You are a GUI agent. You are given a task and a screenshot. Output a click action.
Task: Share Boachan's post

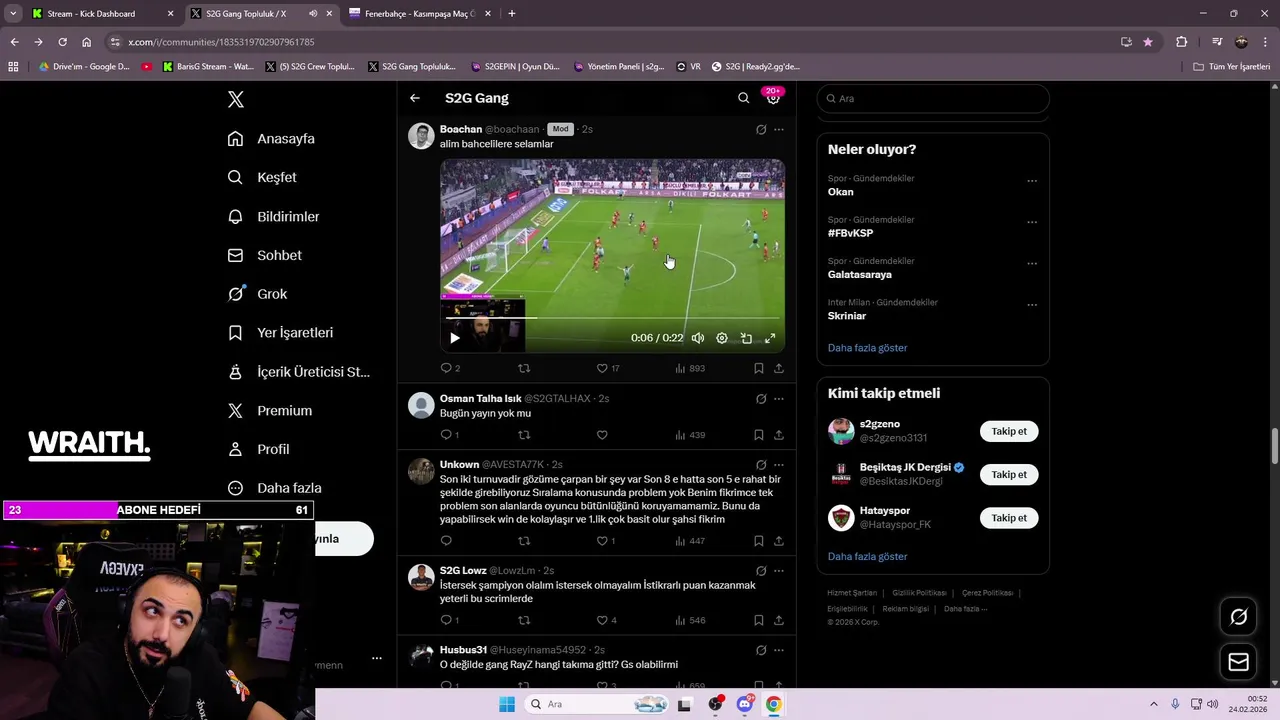[x=779, y=368]
